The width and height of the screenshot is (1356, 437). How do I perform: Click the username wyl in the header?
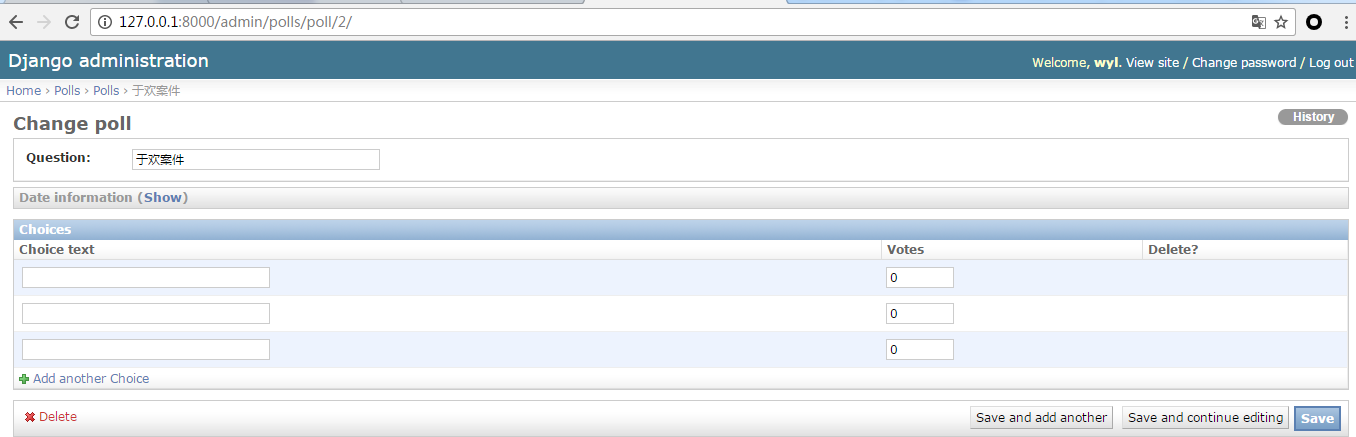pos(1106,62)
